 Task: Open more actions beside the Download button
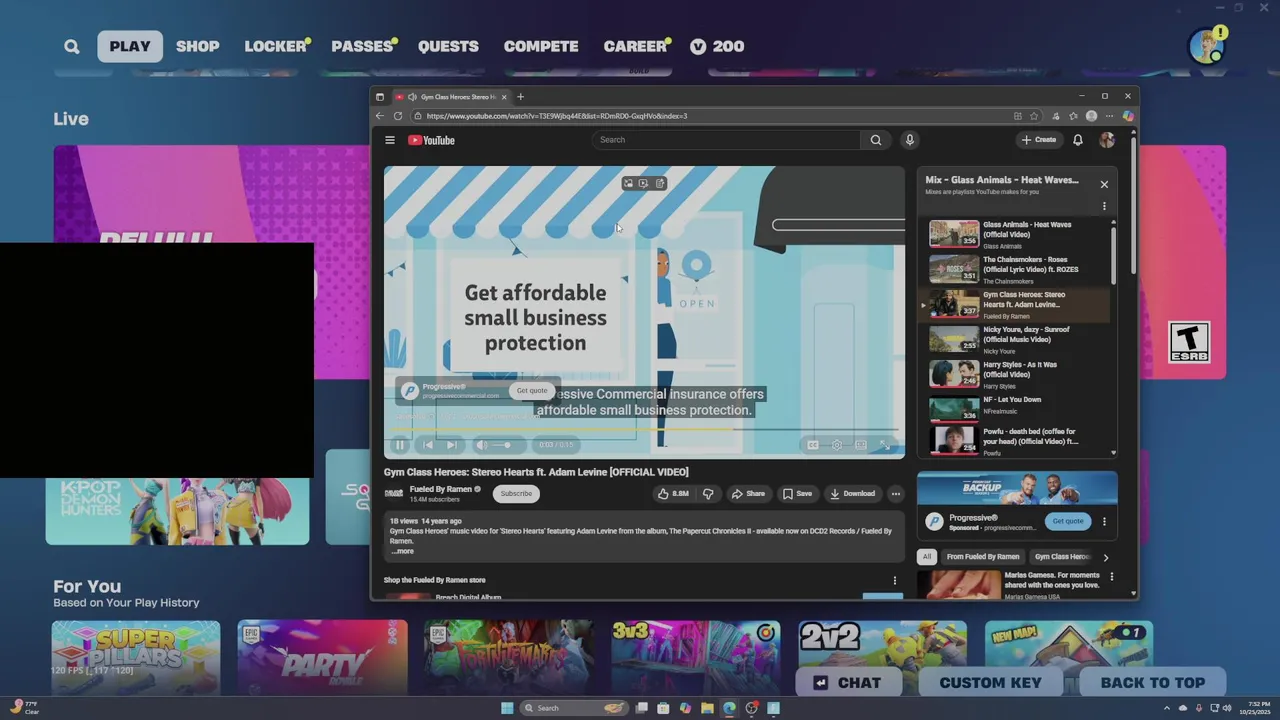895,493
